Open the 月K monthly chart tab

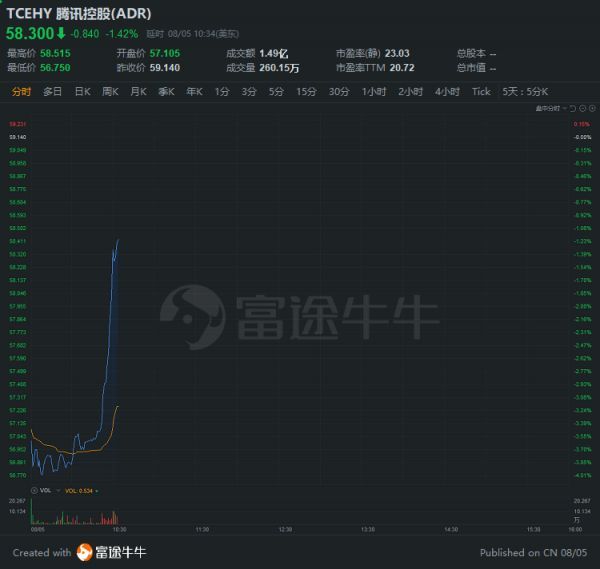[x=138, y=92]
